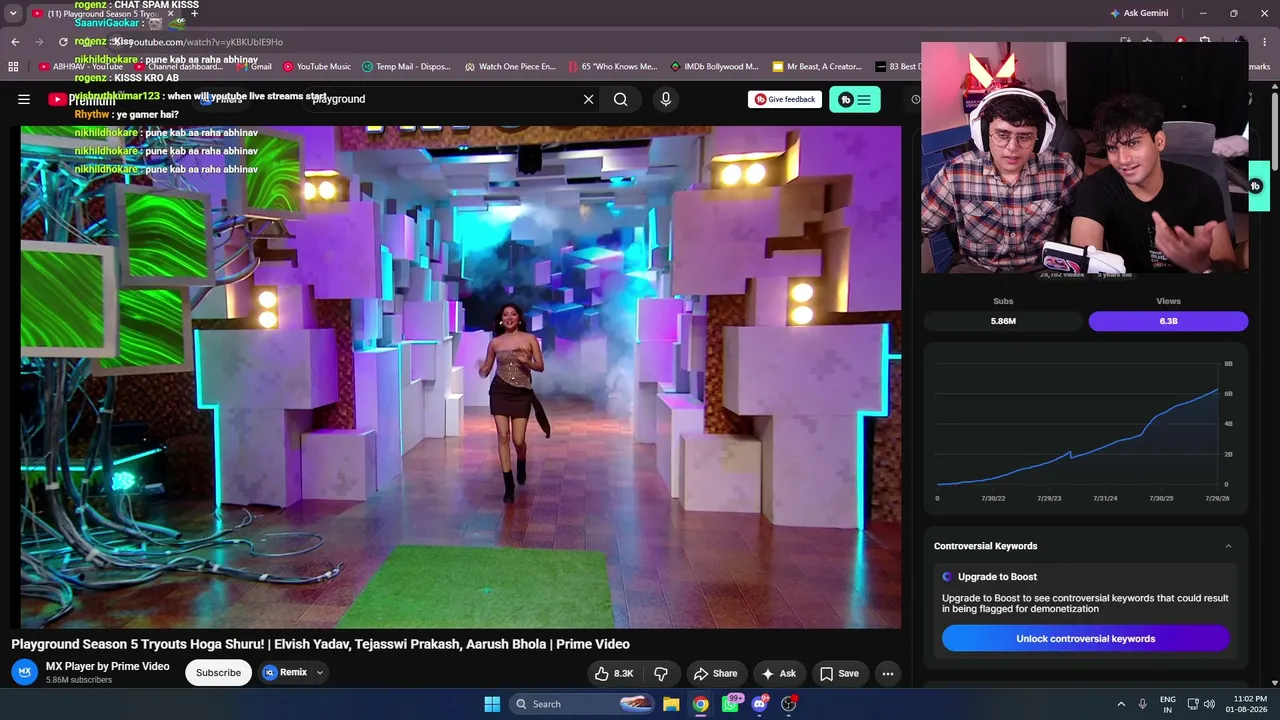The width and height of the screenshot is (1280, 720).
Task: Expand the Remix dropdown arrow
Action: (320, 673)
